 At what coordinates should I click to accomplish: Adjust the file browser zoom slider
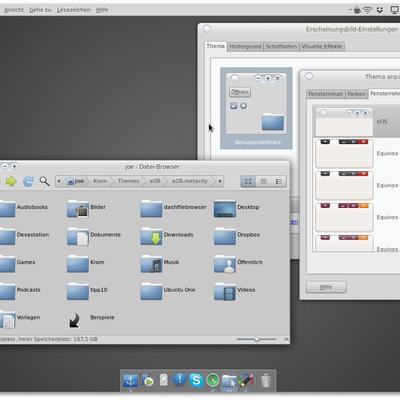click(257, 339)
